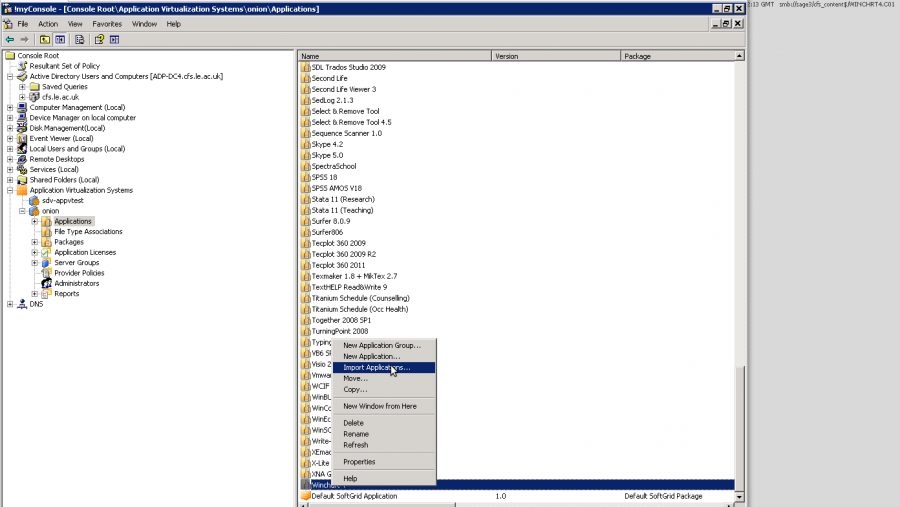This screenshot has width=900, height=507.
Task: Choose Rename in the context menu
Action: (383, 434)
